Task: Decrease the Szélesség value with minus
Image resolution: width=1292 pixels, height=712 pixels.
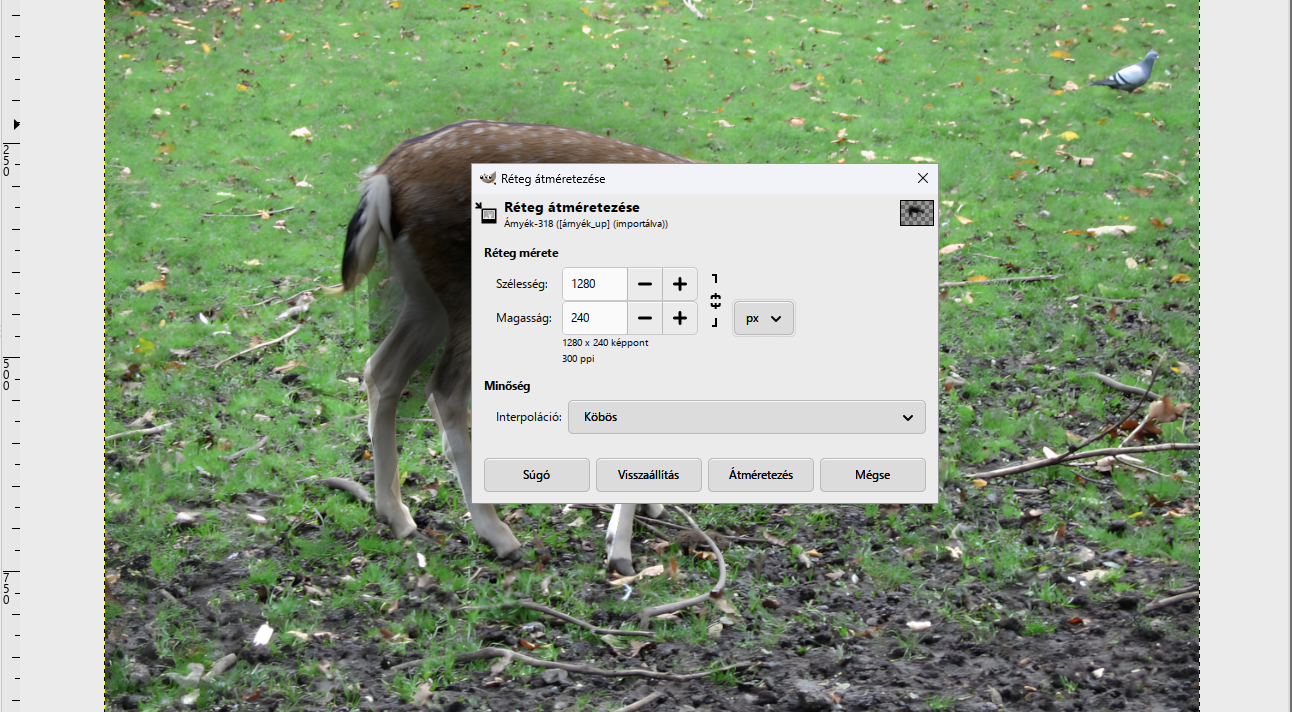Action: click(x=645, y=284)
